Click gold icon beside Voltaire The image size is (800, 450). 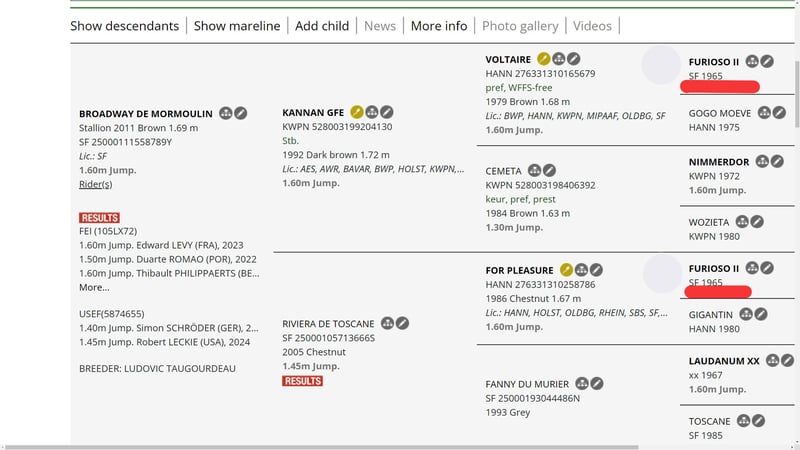click(544, 60)
